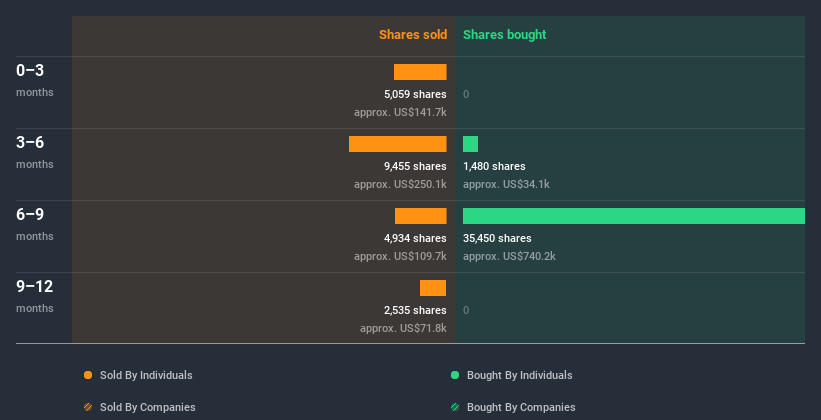Click the 1,480 shares value

[494, 166]
